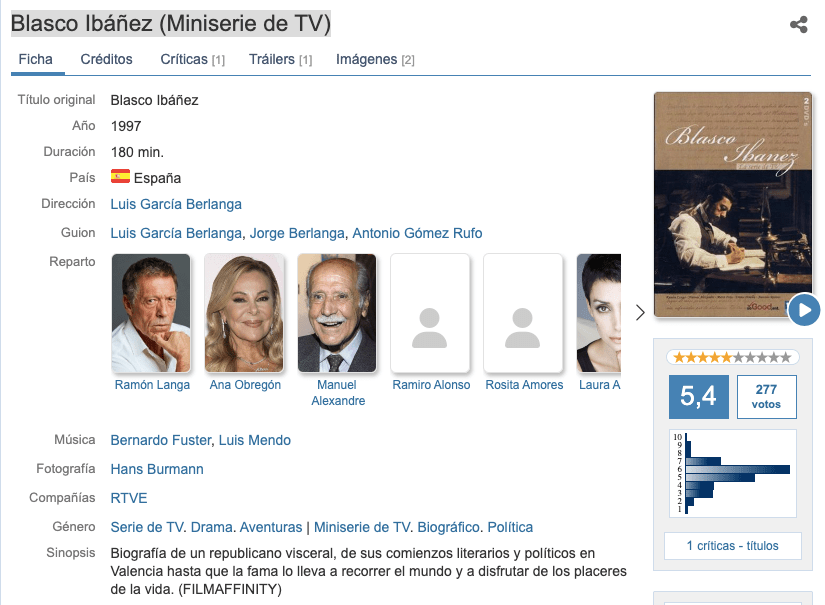
Task: Click the star rating bar
Action: (733, 357)
